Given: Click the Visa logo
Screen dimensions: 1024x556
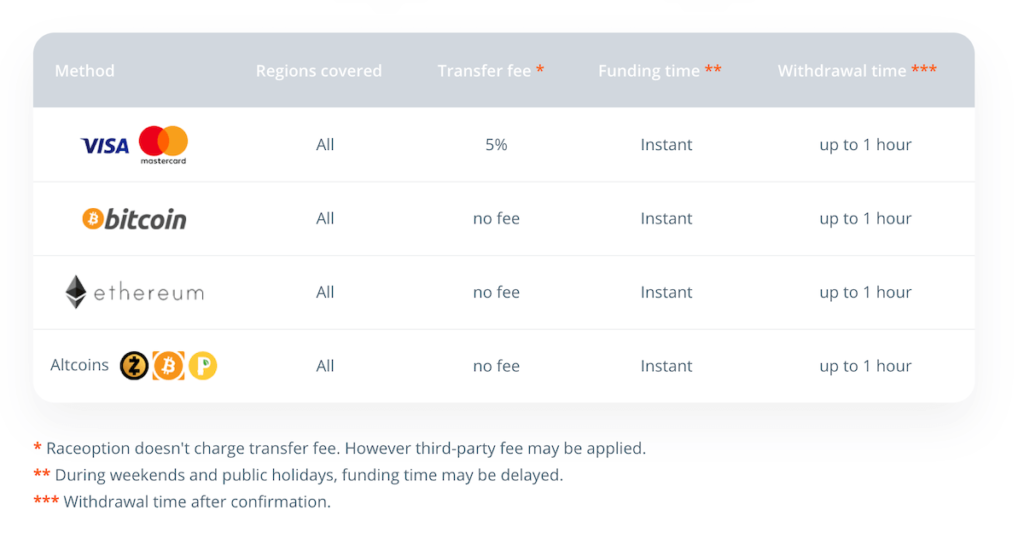Looking at the screenshot, I should pos(104,145).
